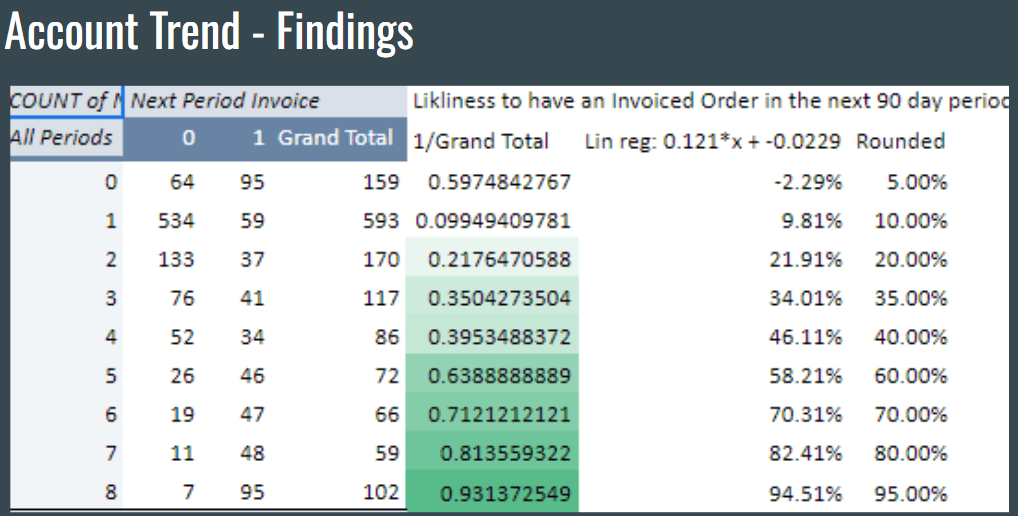The width and height of the screenshot is (1018, 516).
Task: Click the "Likliness to have an Invoiced Order" heading
Action: [708, 101]
